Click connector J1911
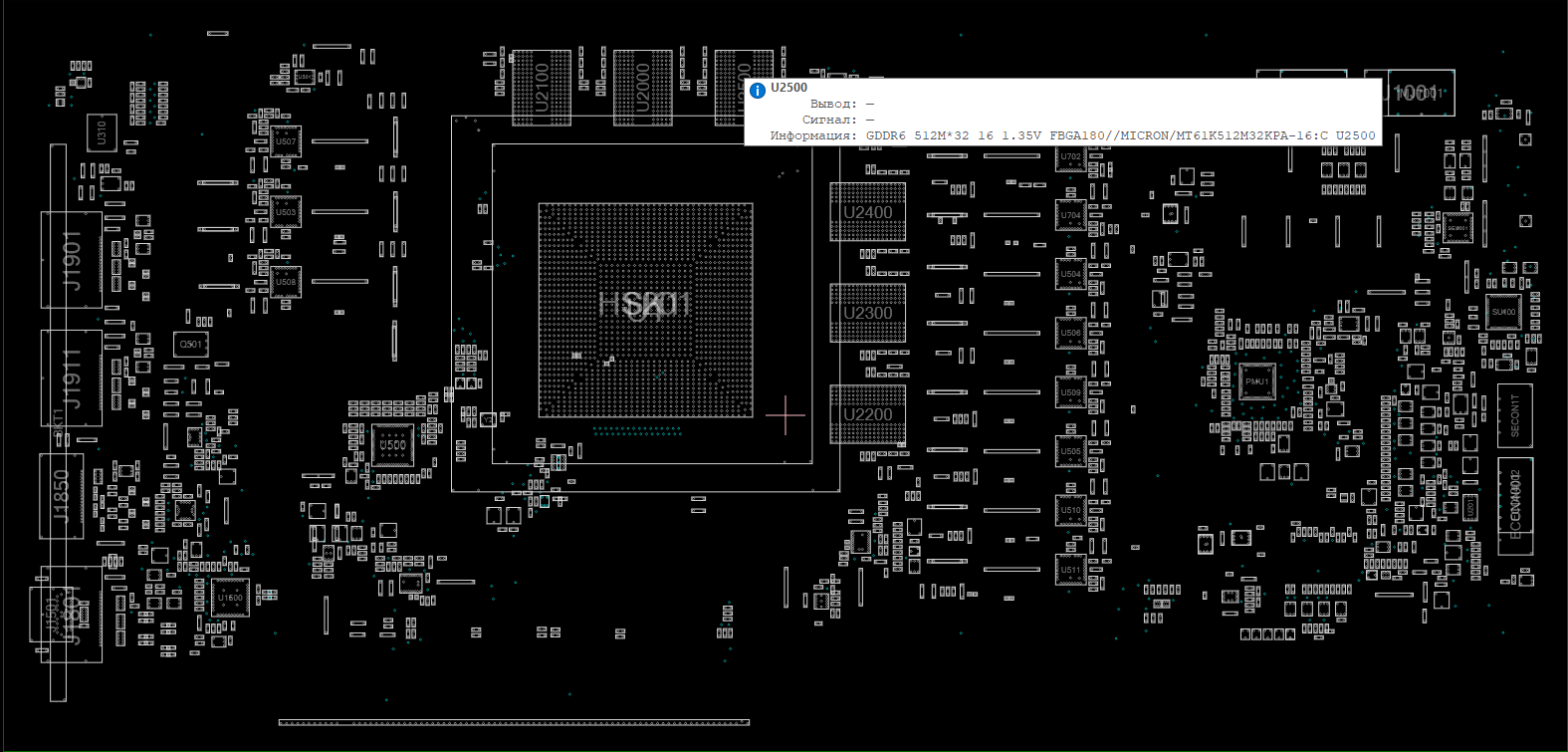Screen dimensions: 1568x752 [x=72, y=378]
